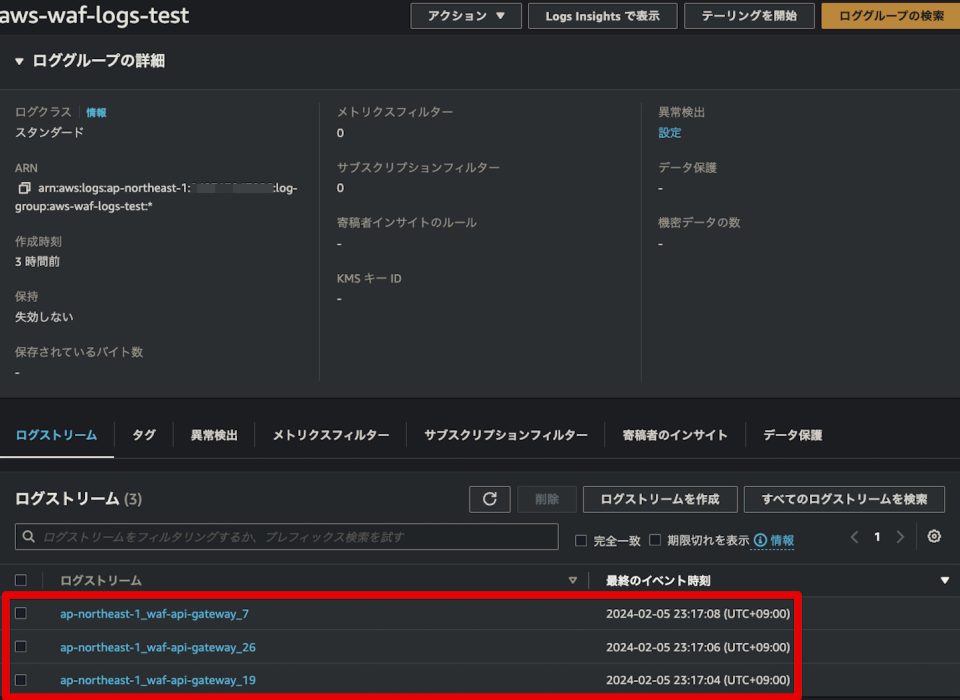
Task: Open info icon next to 期限切れを表示
Action: coord(760,540)
